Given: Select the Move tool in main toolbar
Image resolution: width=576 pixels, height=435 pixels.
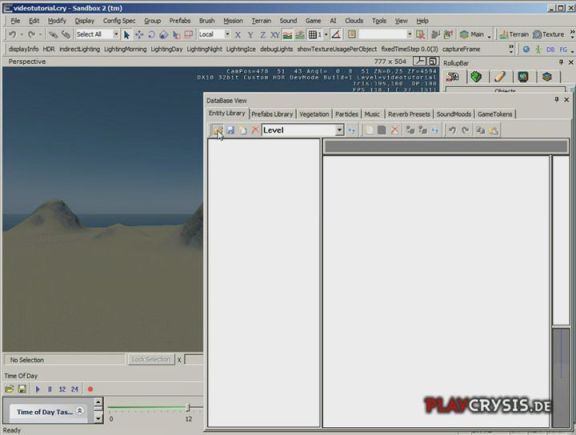Looking at the screenshot, I should tap(139, 35).
